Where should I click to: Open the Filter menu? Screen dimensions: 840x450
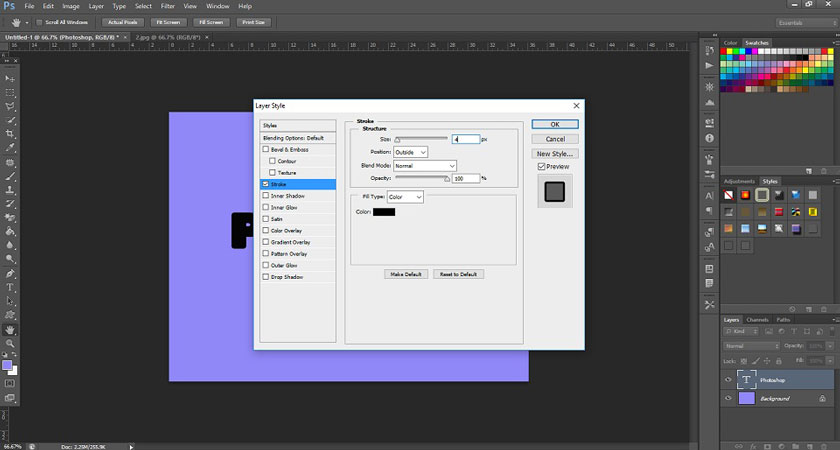point(168,6)
